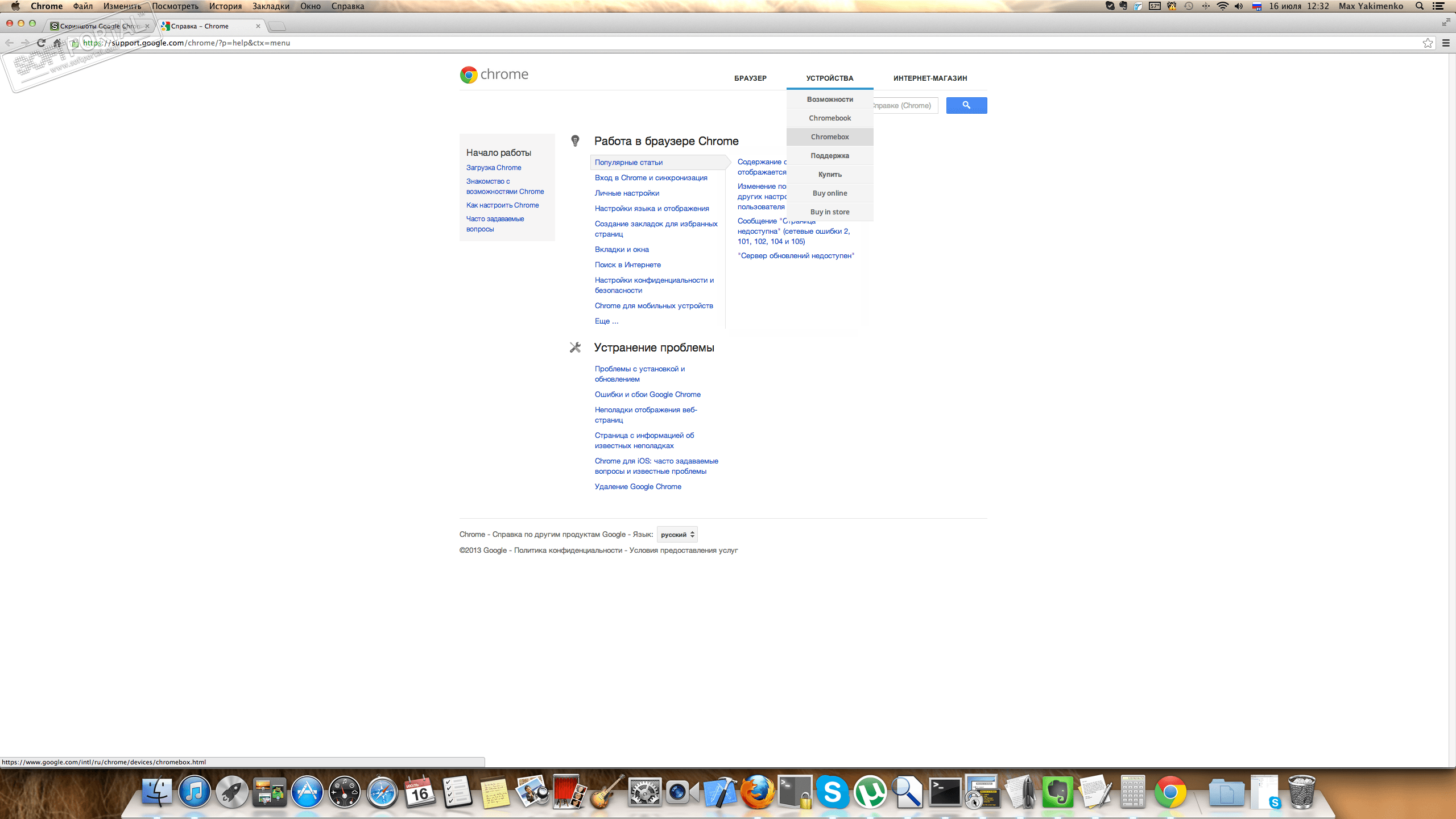Open the ИНТЕРНЕТ-МАГАЗИН navigation menu
The image size is (1456, 819).
(930, 78)
